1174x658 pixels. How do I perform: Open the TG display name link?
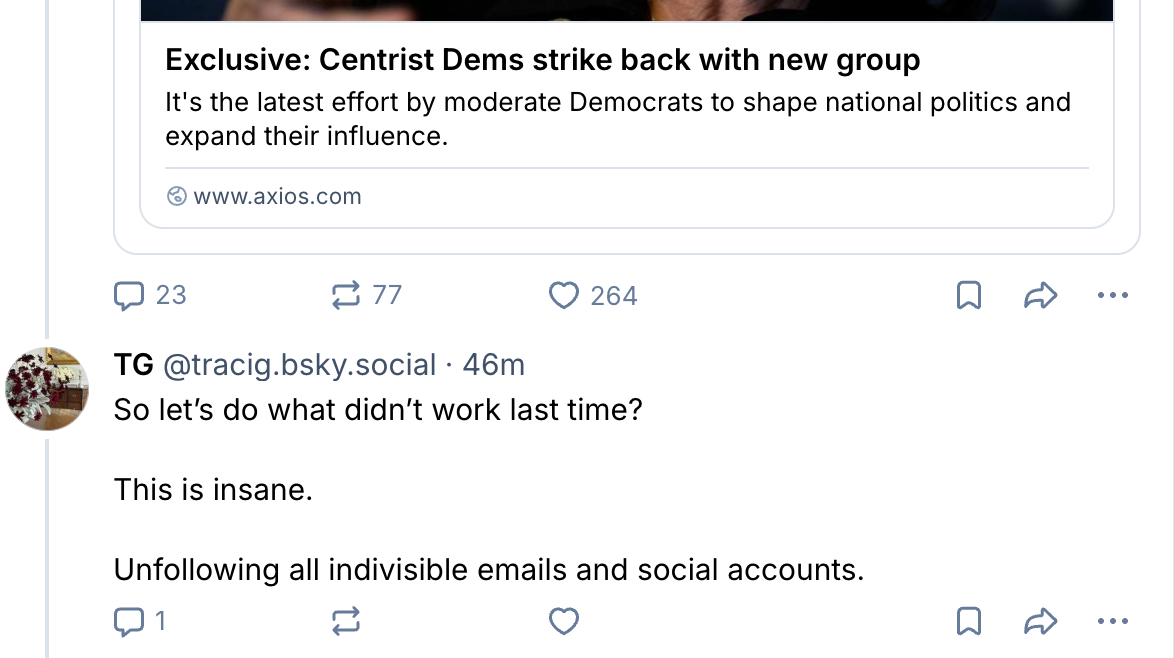pyautogui.click(x=133, y=366)
